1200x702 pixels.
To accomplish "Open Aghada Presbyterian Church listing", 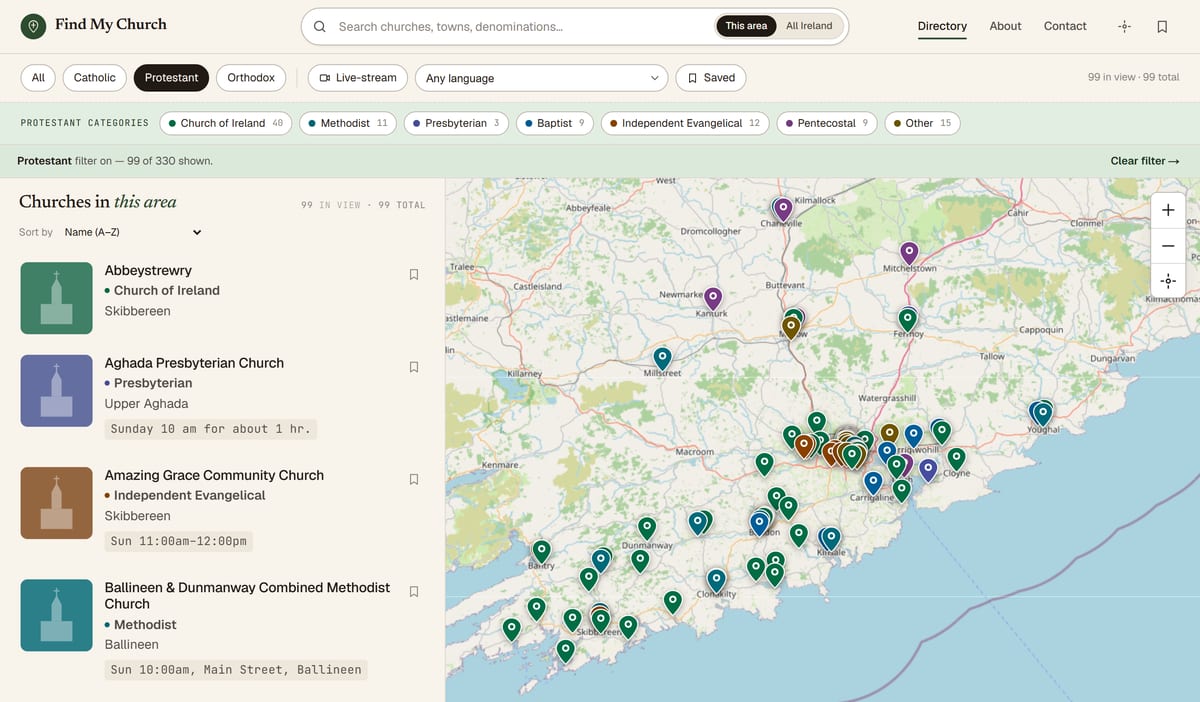I will click(194, 363).
